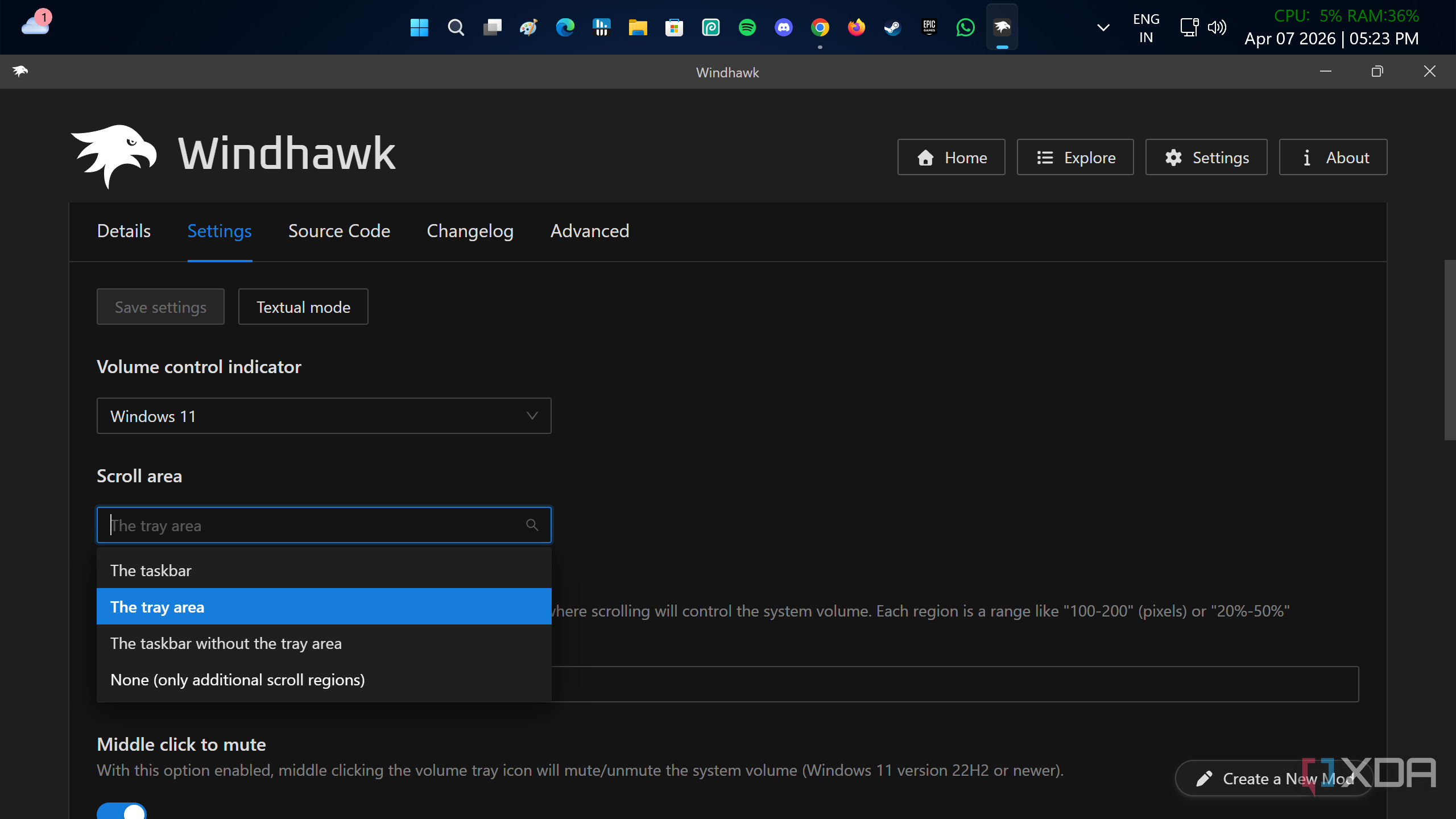
Task: Click the volume speaker tray icon
Action: click(x=1217, y=27)
